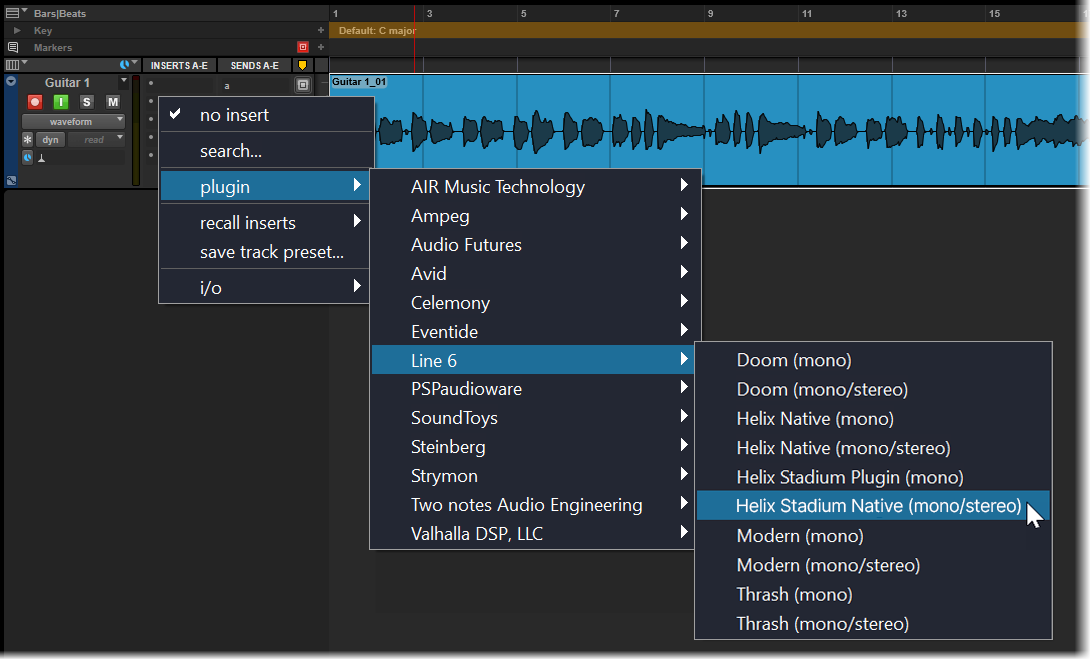Click bar 9 on the Bars|Beats ruler
This screenshot has width=1091, height=660.
710,13
